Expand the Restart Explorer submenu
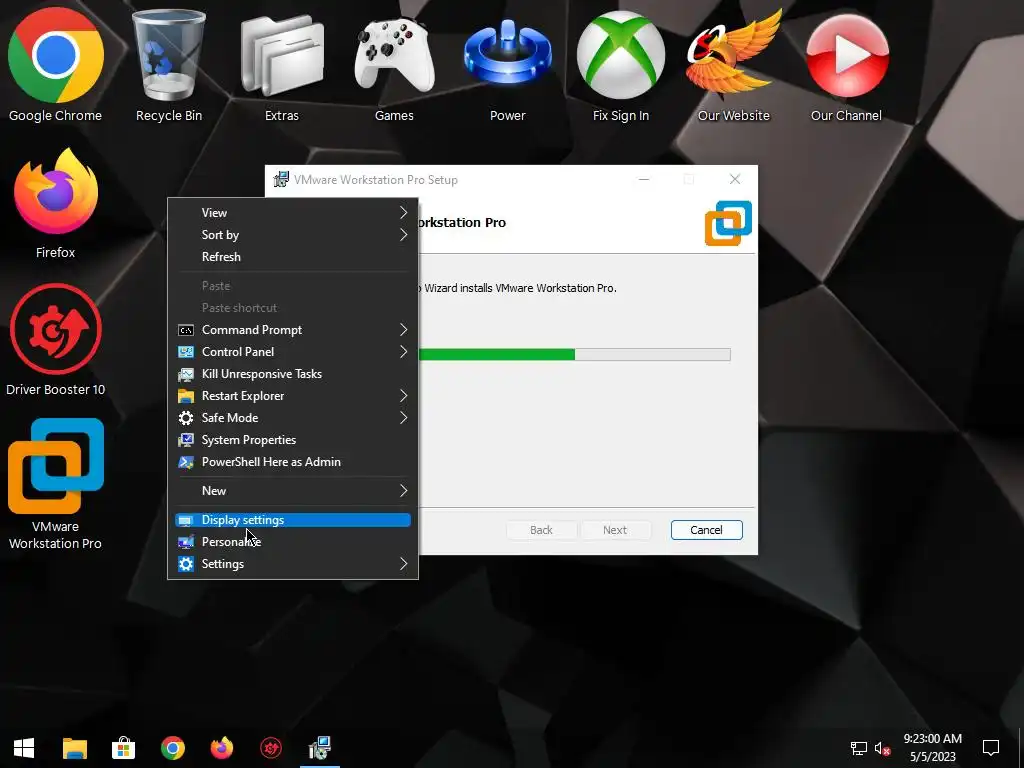 coord(293,396)
